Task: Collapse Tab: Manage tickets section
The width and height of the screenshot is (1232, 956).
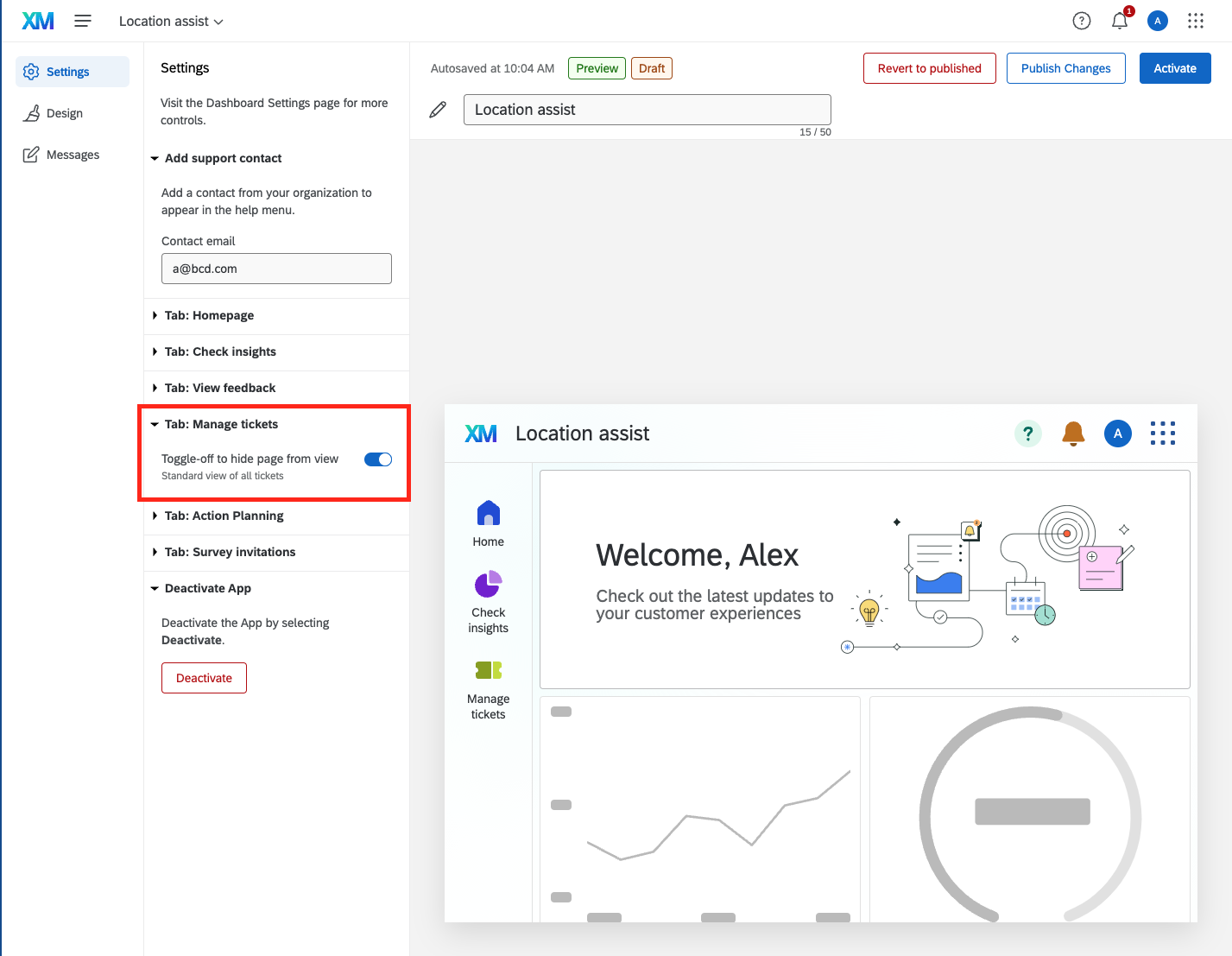Action: [276, 424]
